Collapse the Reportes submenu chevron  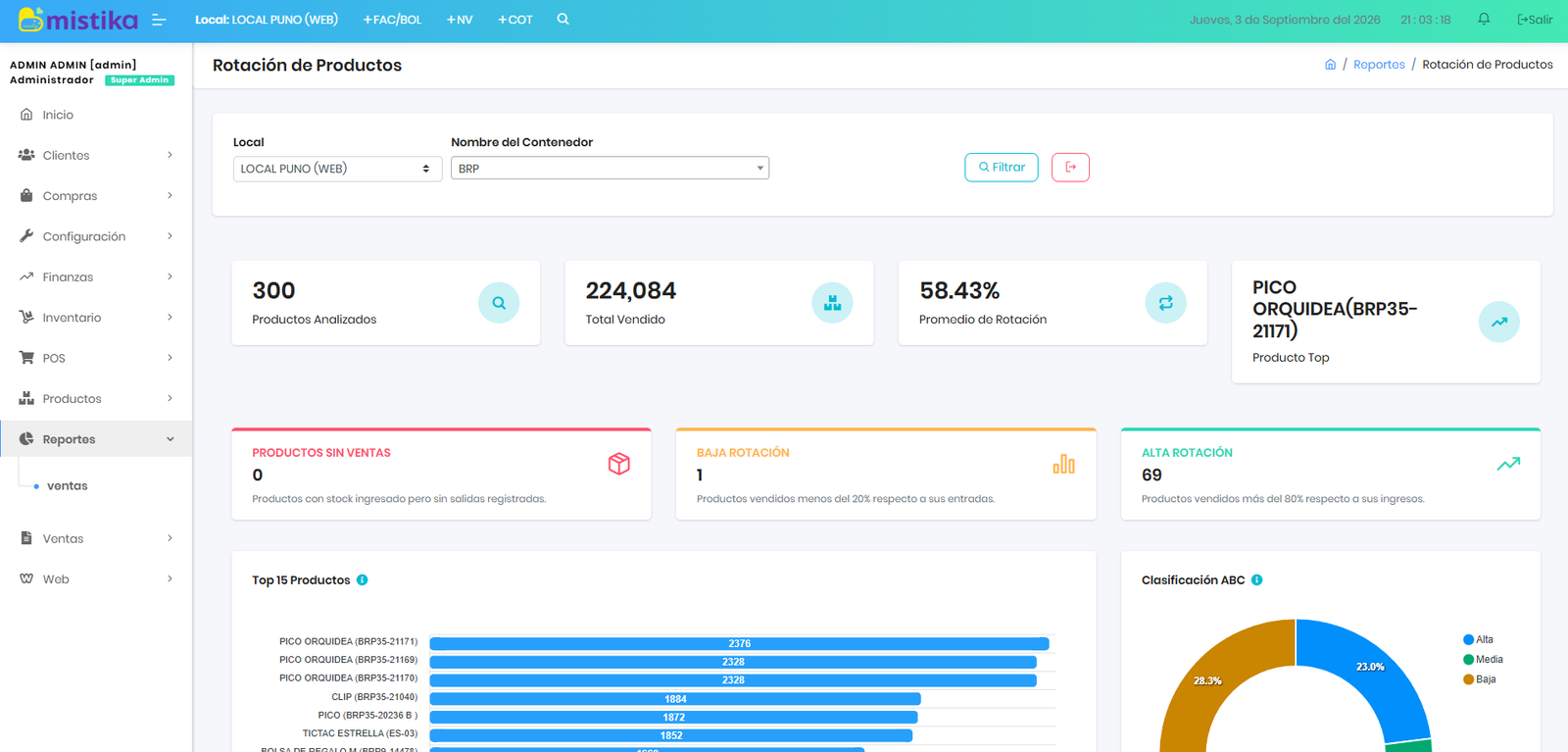(x=171, y=439)
